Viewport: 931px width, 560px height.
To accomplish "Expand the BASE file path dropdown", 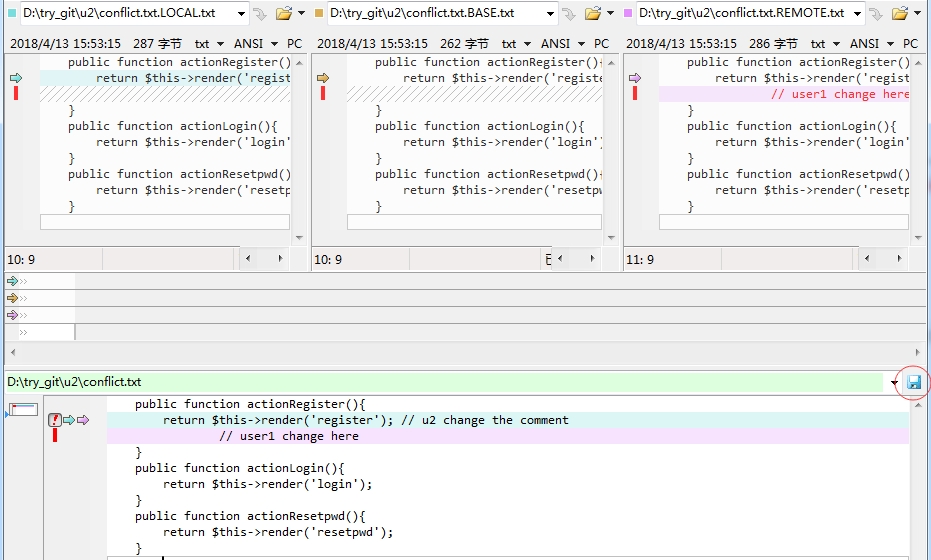I will (550, 13).
